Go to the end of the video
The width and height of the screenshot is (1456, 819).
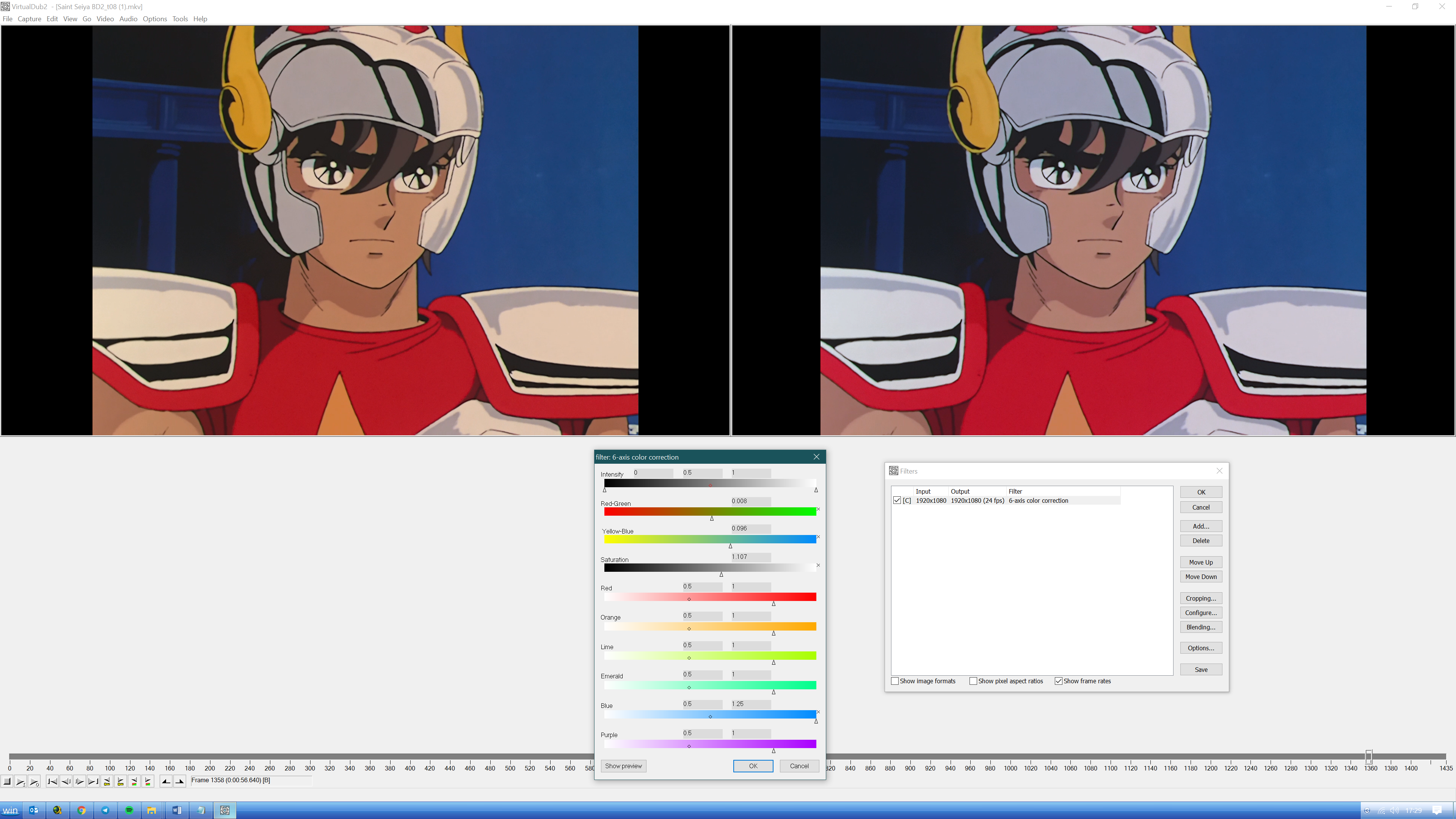(x=93, y=782)
